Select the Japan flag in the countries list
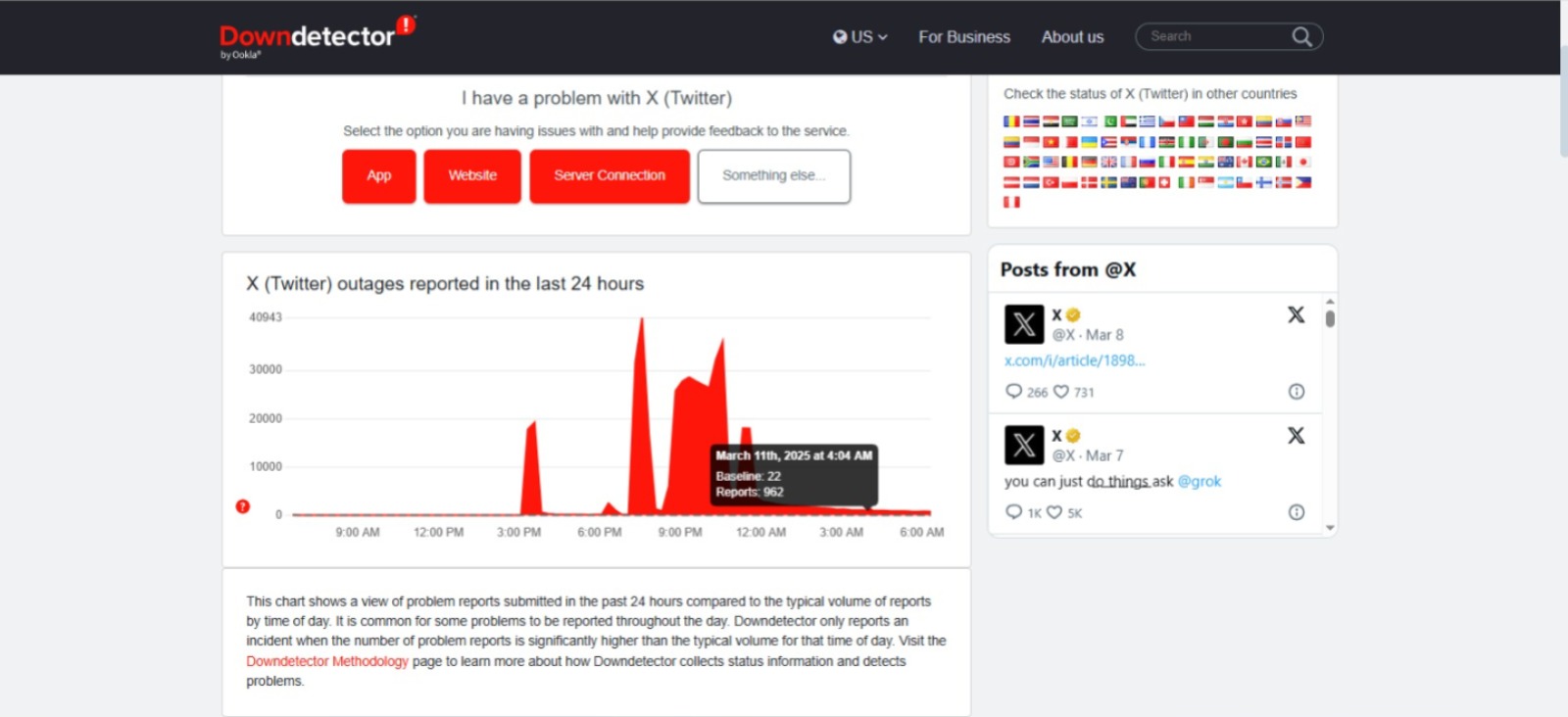This screenshot has height=717, width=1568. click(x=1302, y=162)
